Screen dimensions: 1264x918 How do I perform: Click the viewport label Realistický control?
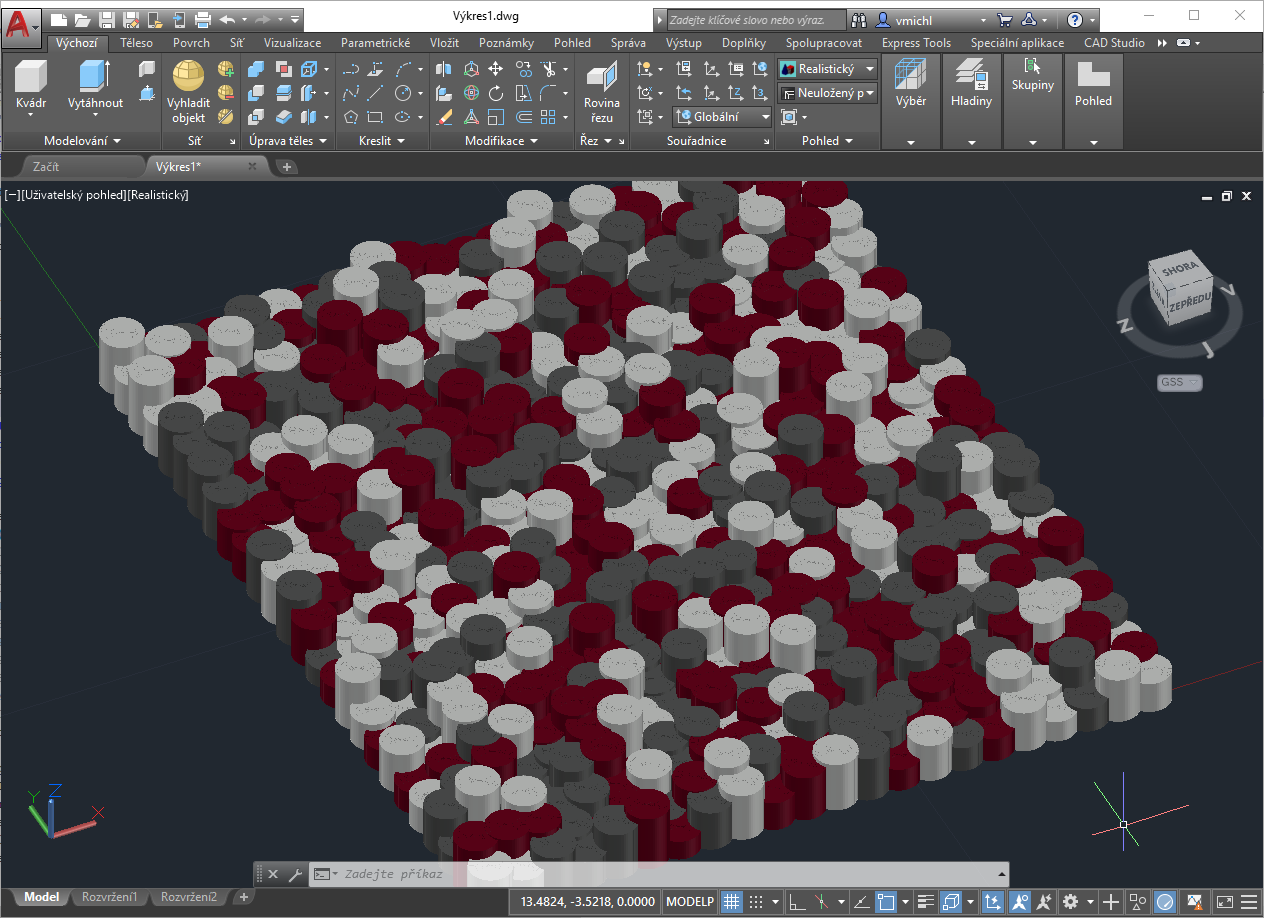coord(158,195)
